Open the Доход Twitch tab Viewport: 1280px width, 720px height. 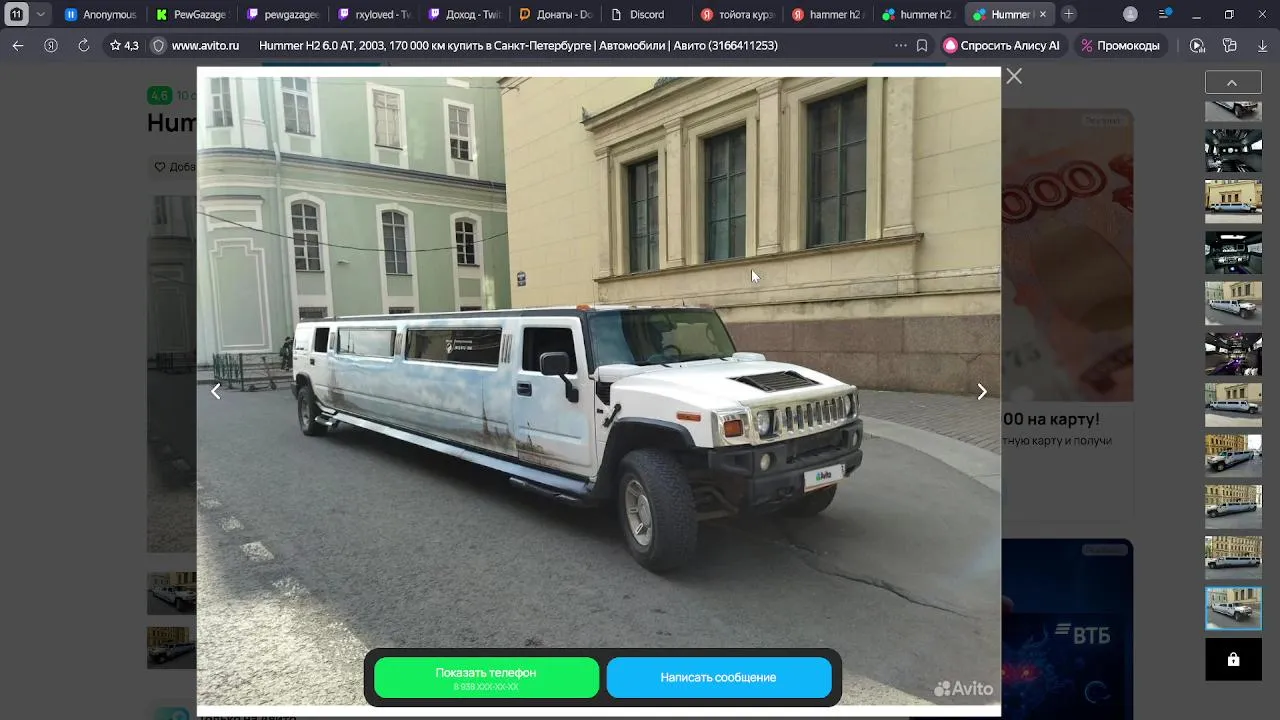pyautogui.click(x=464, y=15)
